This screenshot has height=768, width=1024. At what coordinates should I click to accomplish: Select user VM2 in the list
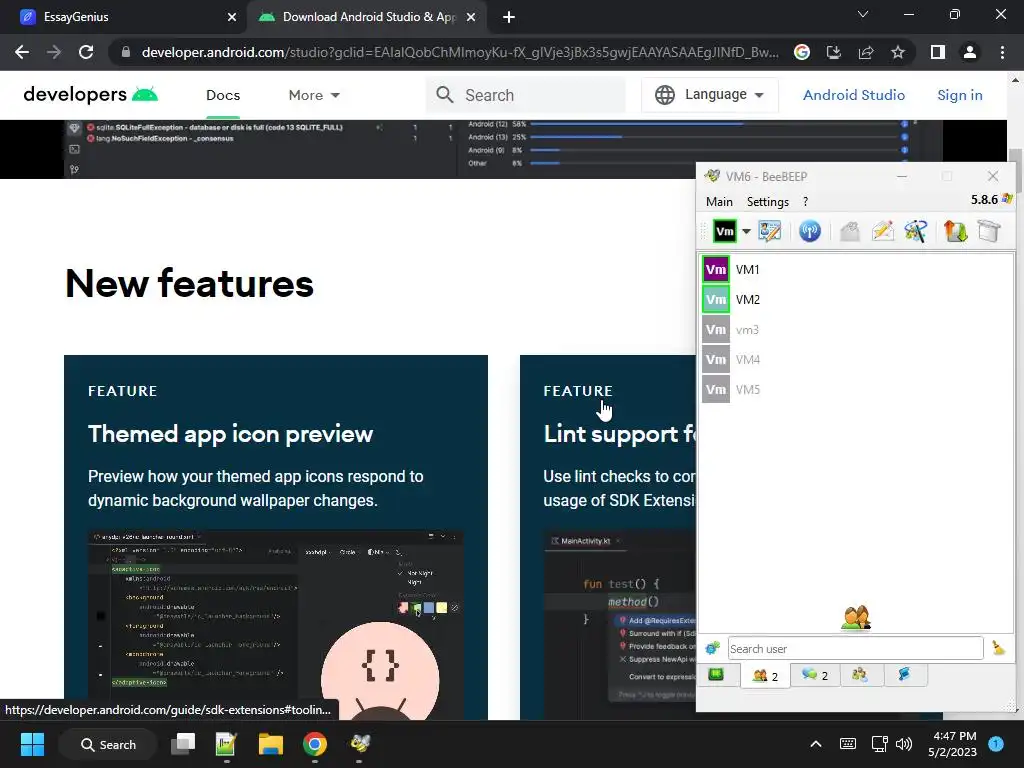[x=856, y=299]
